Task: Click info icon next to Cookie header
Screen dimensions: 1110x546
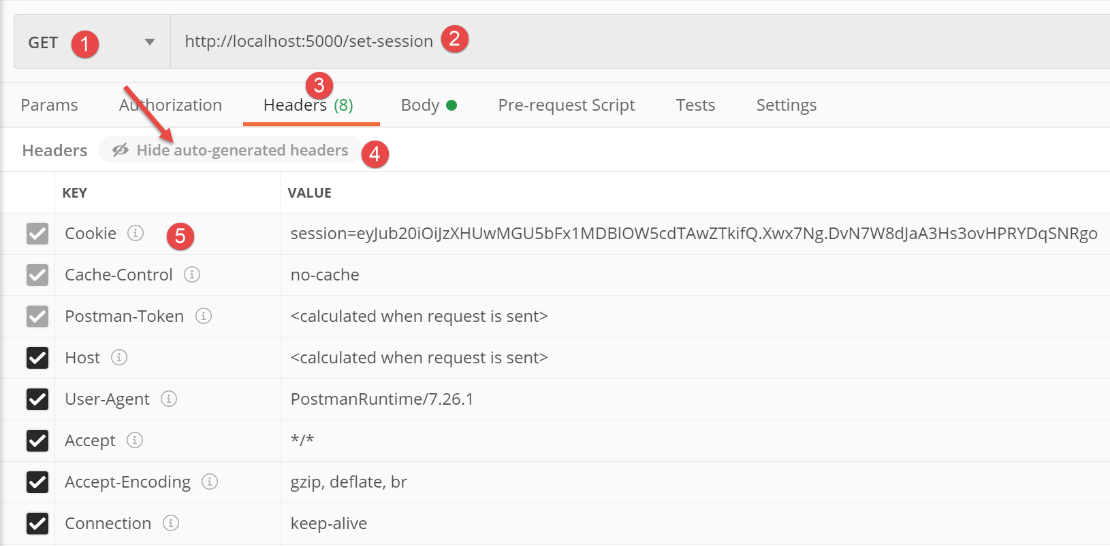Action: pos(135,233)
